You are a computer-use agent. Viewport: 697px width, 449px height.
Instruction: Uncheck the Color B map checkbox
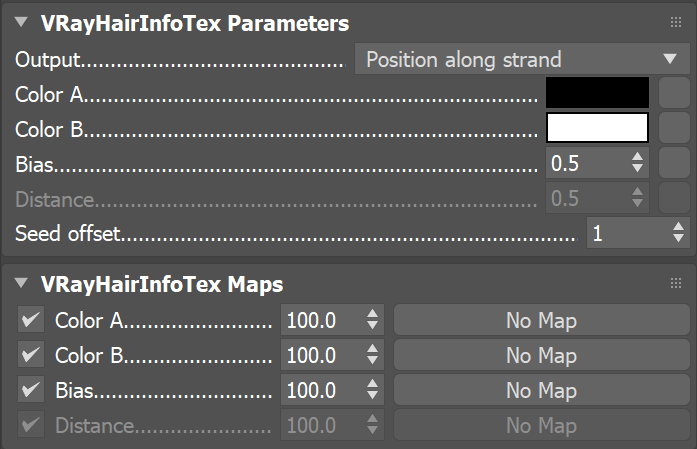31,354
